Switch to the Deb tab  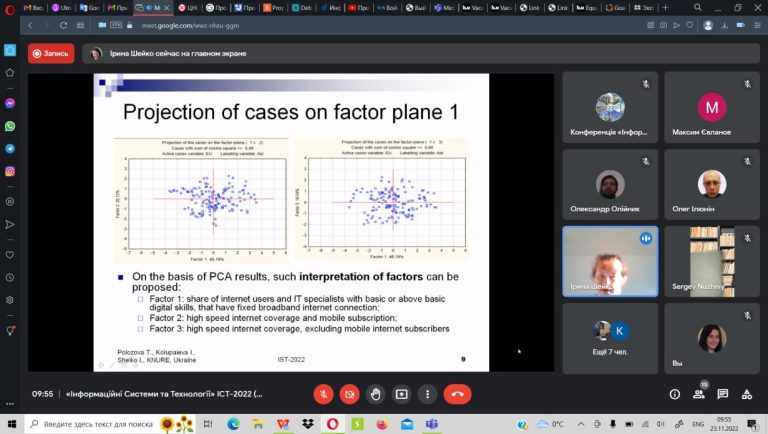302,8
